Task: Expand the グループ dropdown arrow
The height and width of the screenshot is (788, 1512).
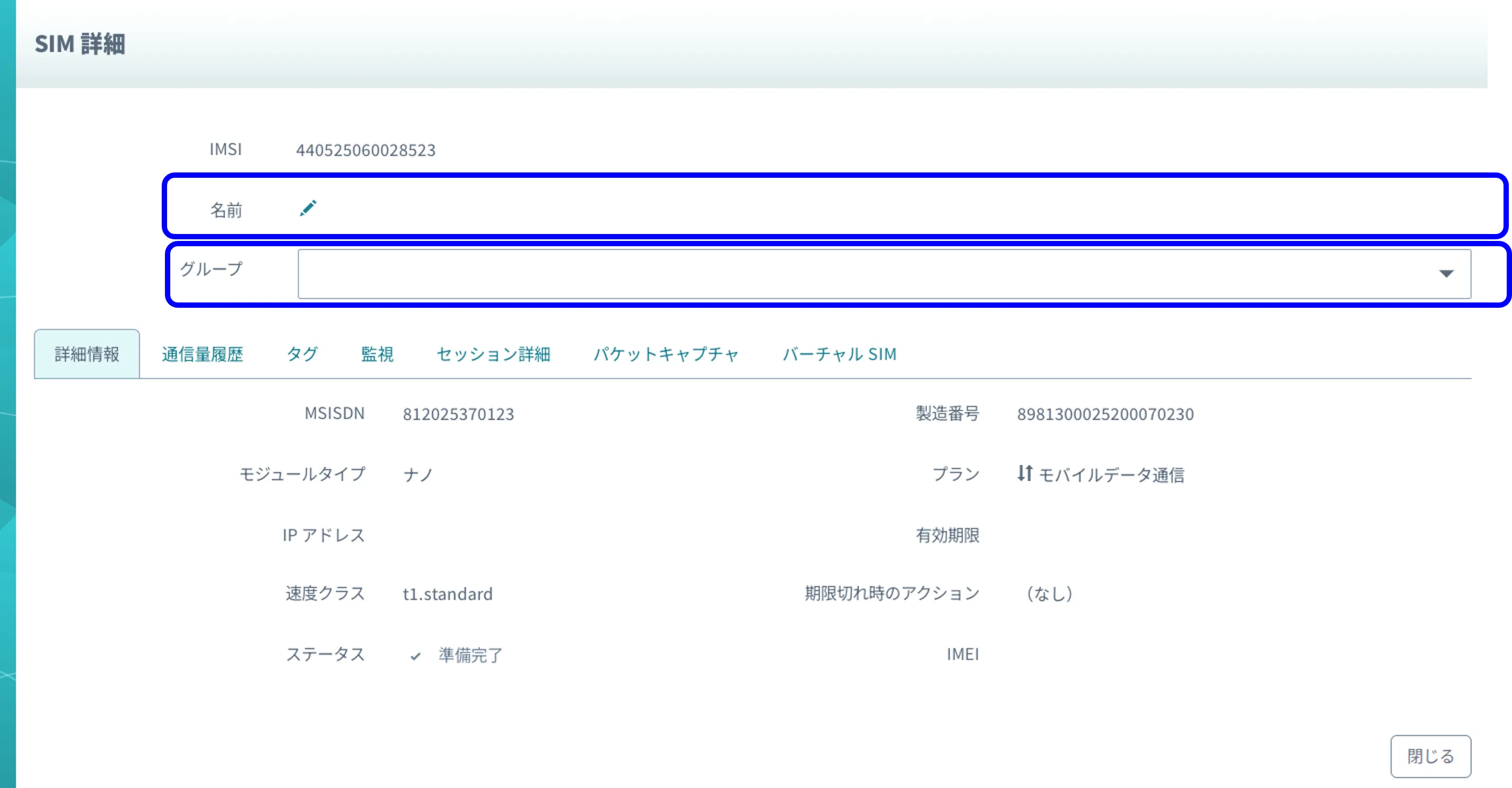Action: [x=1446, y=274]
